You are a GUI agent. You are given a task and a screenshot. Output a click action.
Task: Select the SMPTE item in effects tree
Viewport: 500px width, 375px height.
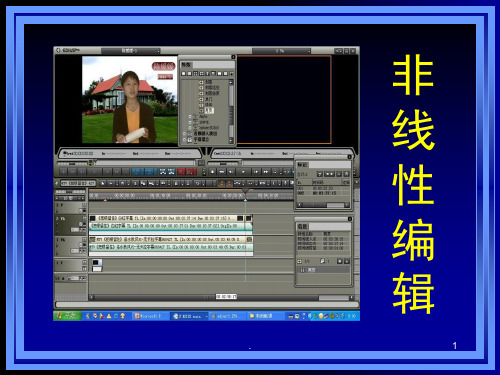[x=204, y=122]
